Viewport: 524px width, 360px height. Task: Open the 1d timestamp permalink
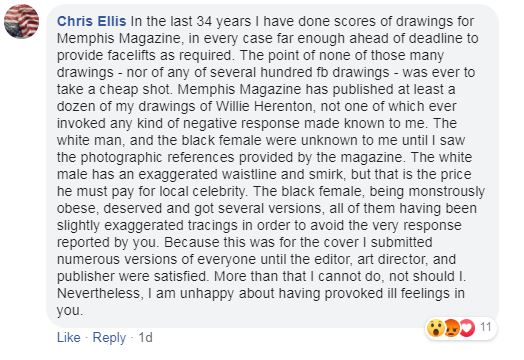pyautogui.click(x=146, y=337)
